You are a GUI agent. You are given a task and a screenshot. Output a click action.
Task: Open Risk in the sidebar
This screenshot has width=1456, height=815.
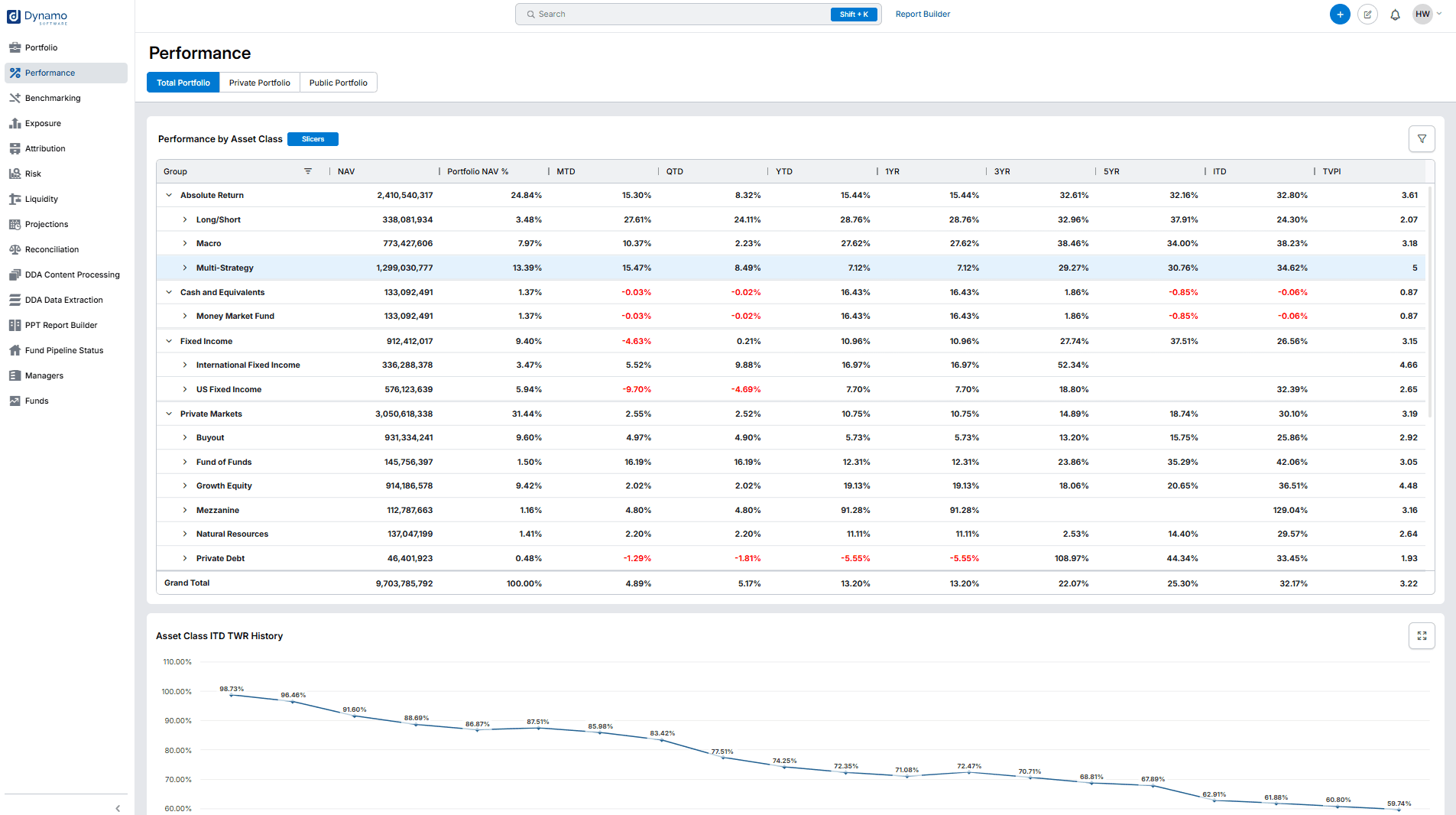(x=33, y=174)
